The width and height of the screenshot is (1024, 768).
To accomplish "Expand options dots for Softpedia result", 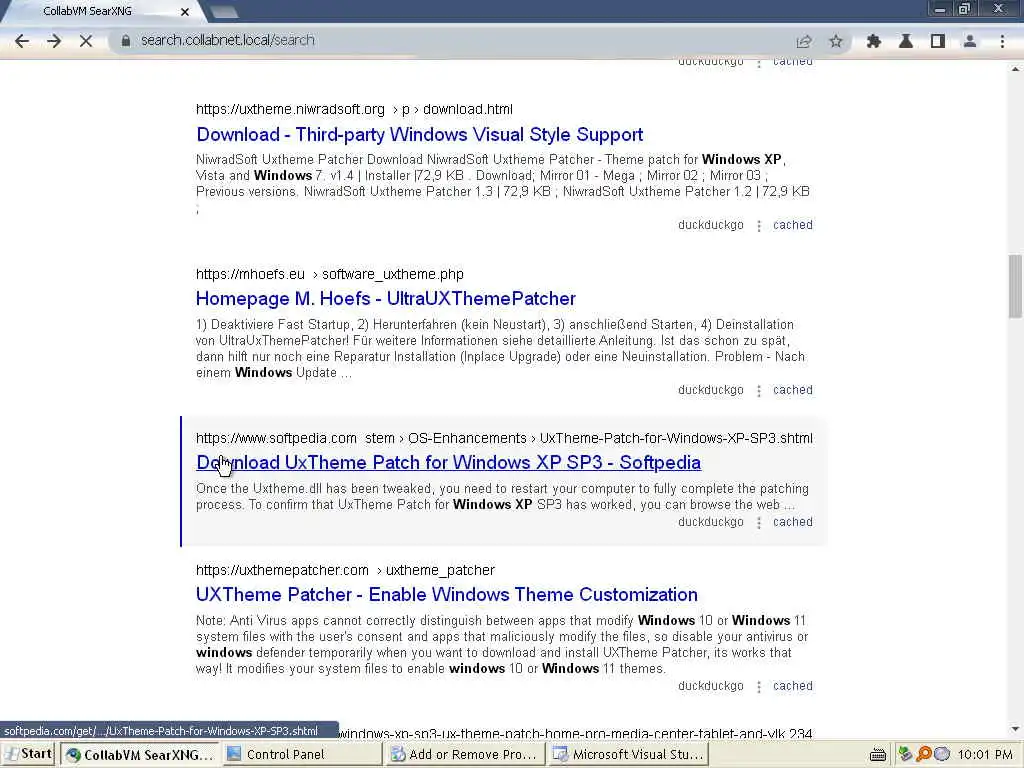I will click(758, 523).
